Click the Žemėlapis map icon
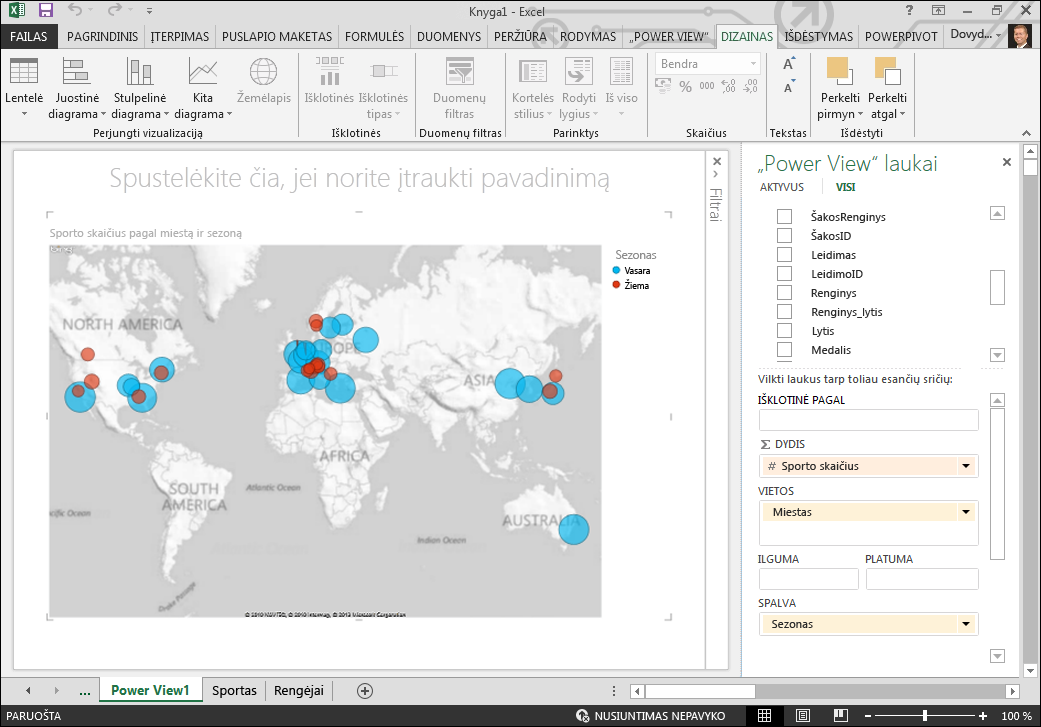The width and height of the screenshot is (1041, 727). coord(264,71)
